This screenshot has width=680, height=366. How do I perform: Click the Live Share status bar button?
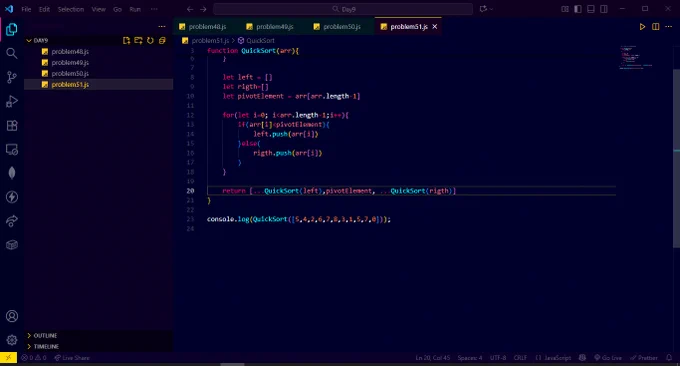tap(72, 358)
